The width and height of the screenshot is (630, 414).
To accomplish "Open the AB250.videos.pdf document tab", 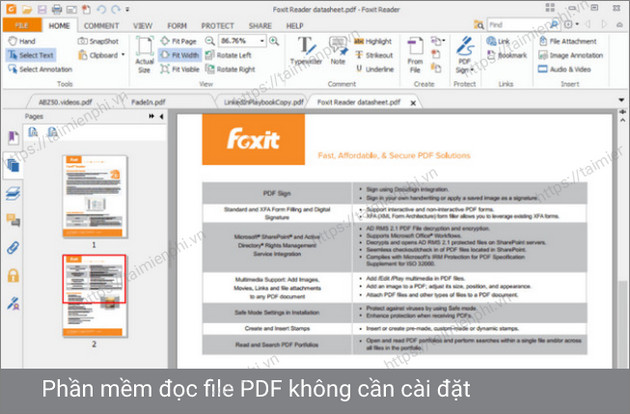I will pos(65,102).
